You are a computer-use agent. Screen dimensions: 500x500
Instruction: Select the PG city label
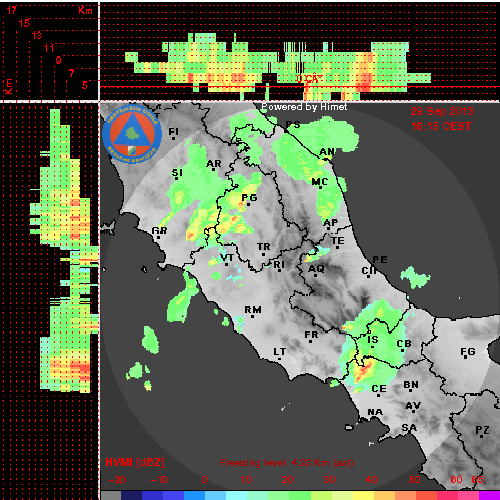249,198
